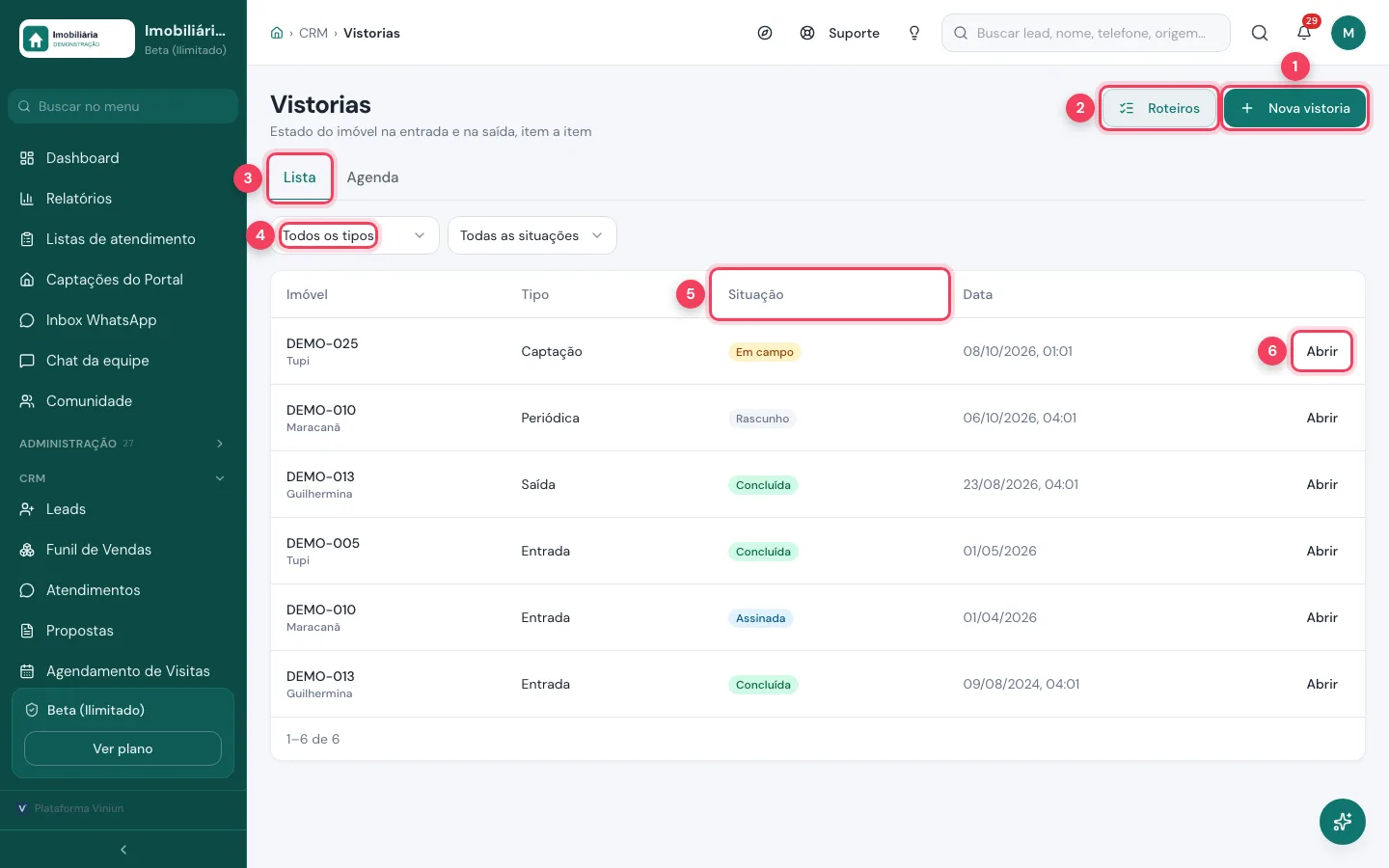Click the 'Buscar no menu' sidebar search field
Image resolution: width=1389 pixels, height=868 pixels.
[x=123, y=106]
